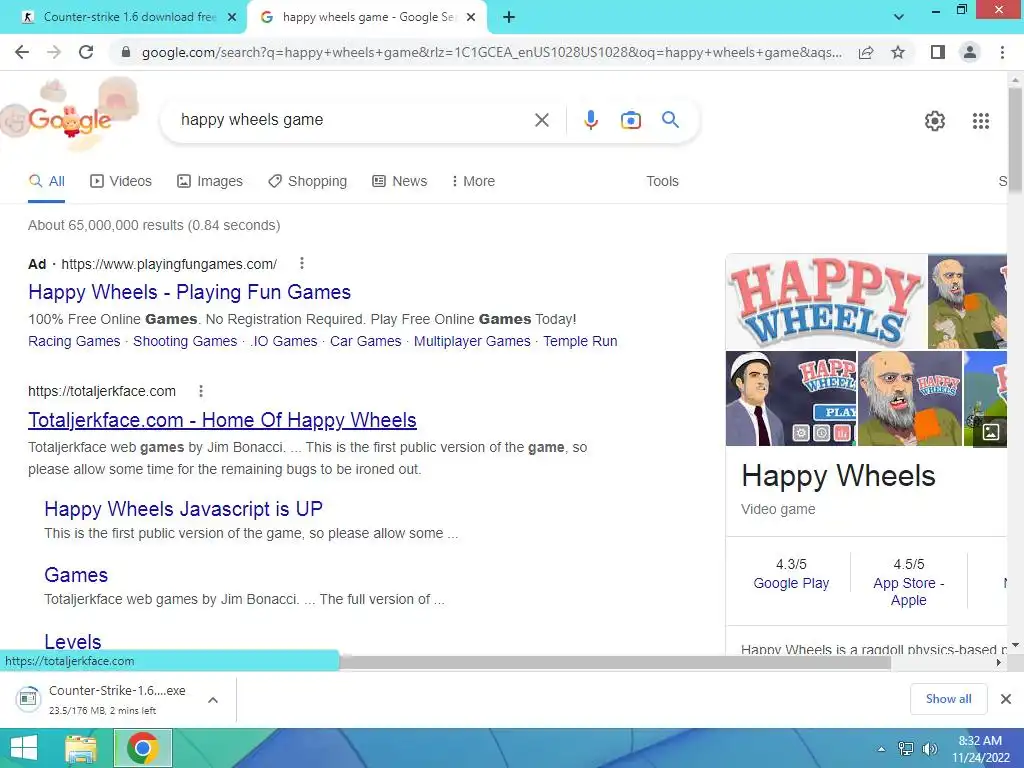The image size is (1024, 768).
Task: Open a new browser tab
Action: (509, 17)
